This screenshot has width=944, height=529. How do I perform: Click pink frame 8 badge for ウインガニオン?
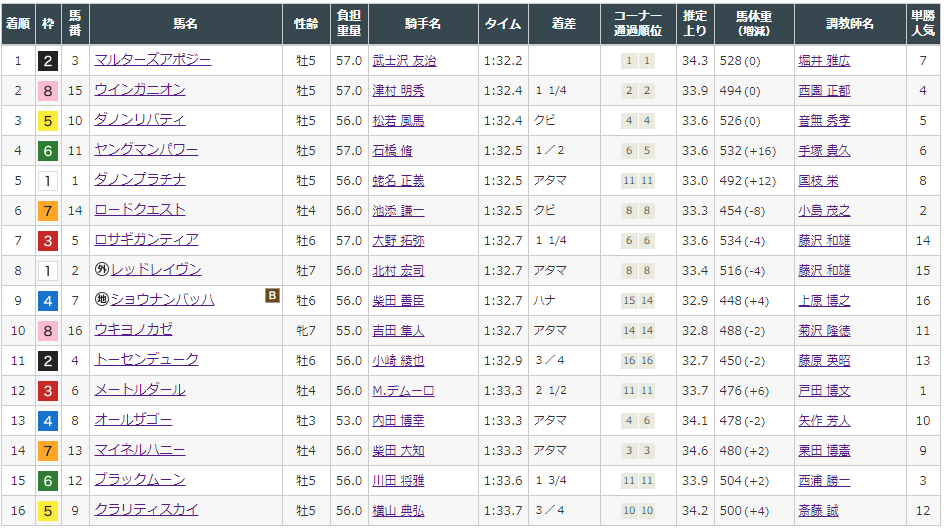pos(48,91)
